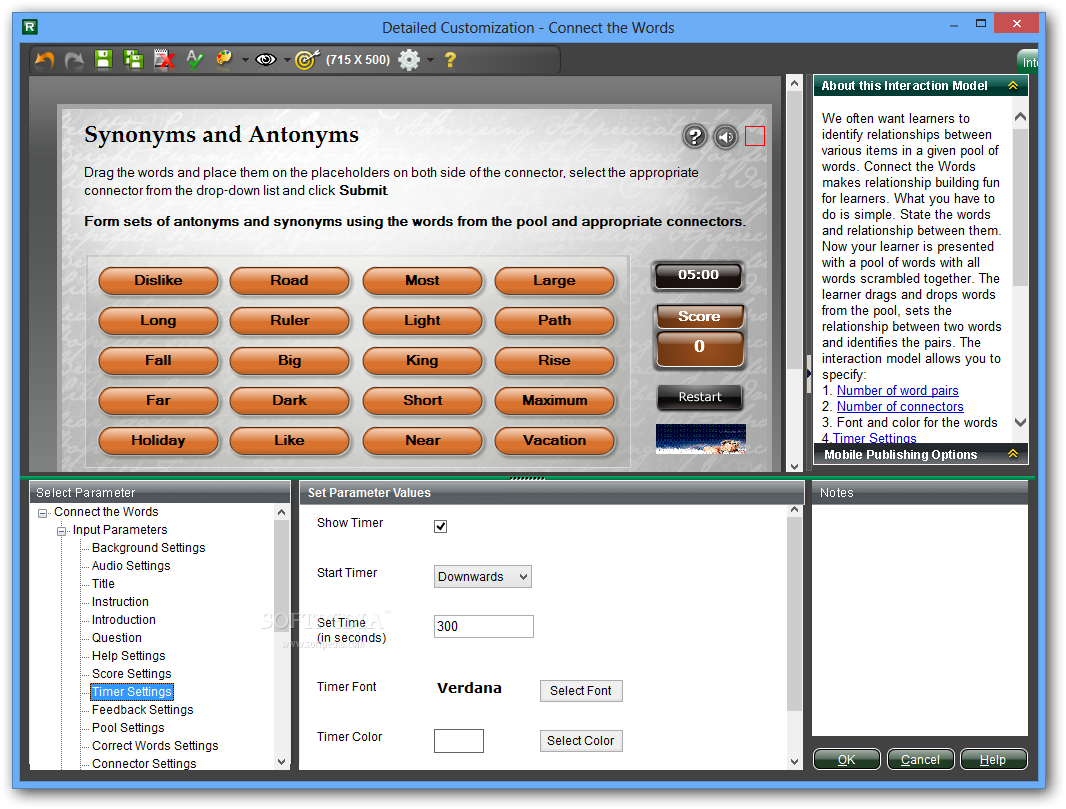Select Instruction in parameter tree
The height and width of the screenshot is (809, 1066).
pyautogui.click(x=120, y=602)
